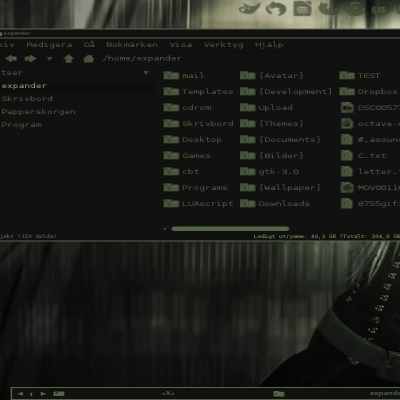Select the cbt folder icon
This screenshot has width=400, height=400.
(171, 172)
